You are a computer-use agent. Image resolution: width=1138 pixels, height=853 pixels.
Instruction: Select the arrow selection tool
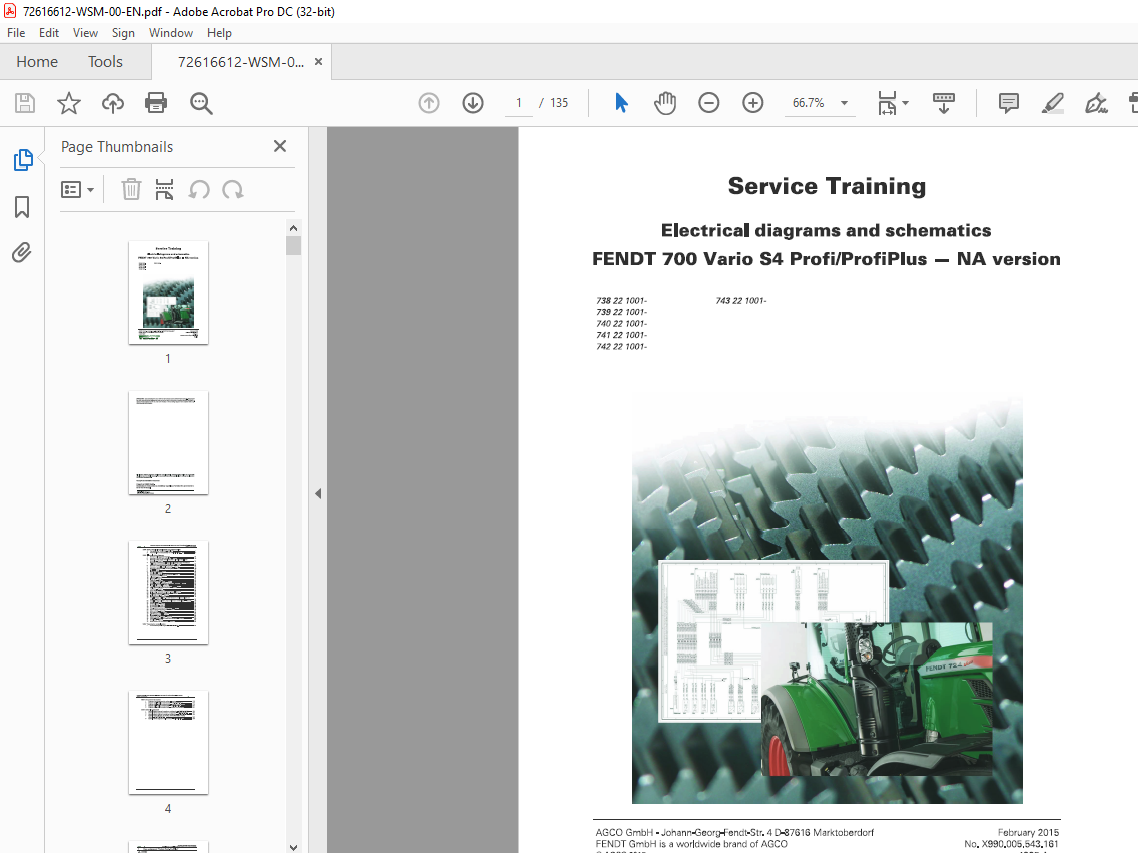coord(621,103)
